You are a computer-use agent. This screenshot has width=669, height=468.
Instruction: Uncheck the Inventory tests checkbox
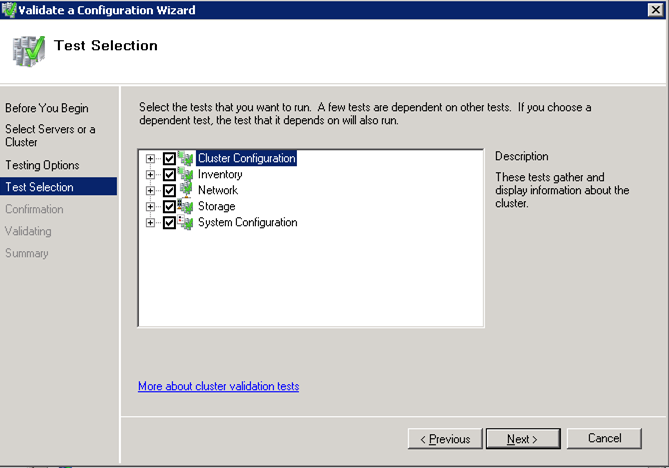(x=169, y=175)
